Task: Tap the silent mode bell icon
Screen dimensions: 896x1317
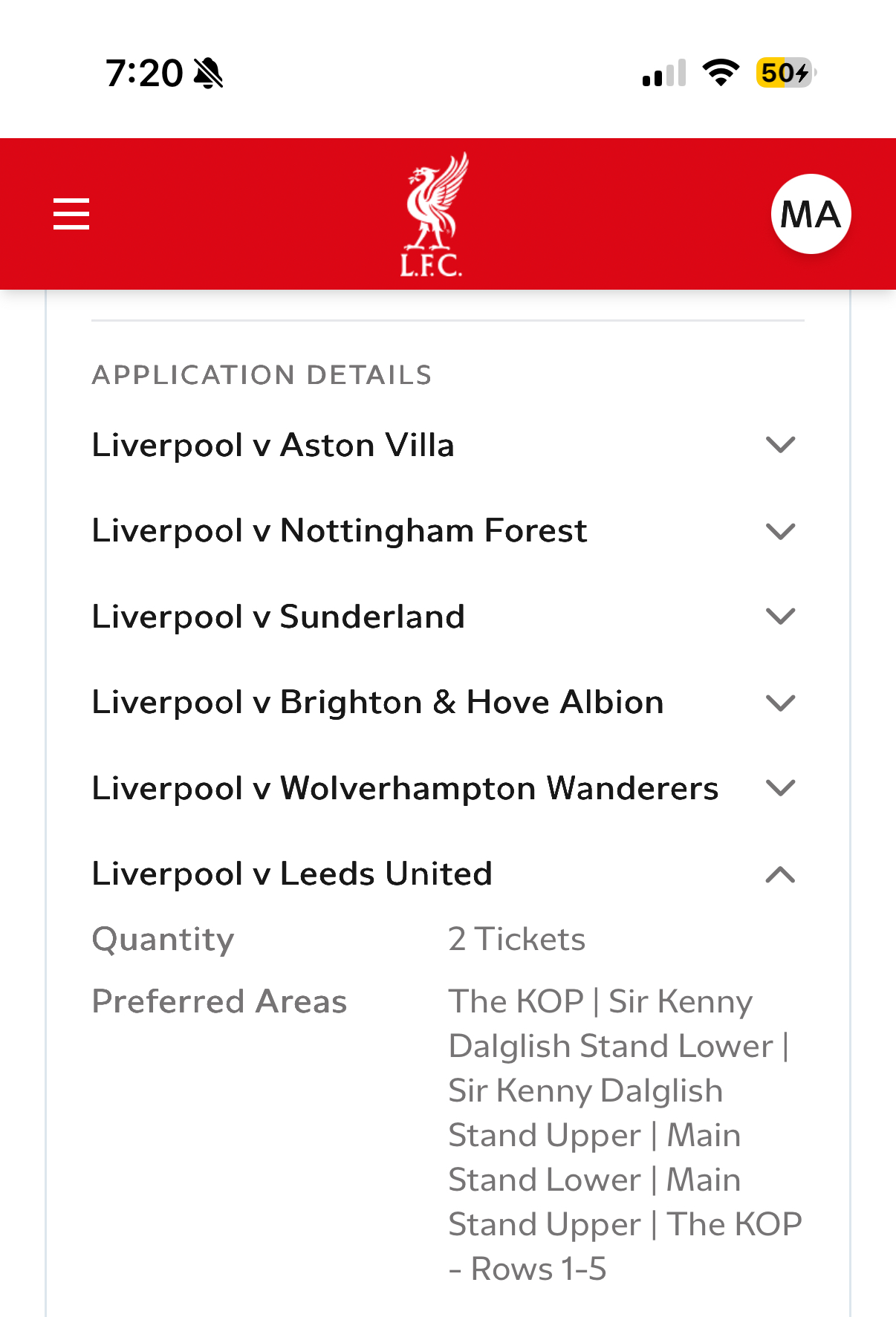Action: click(209, 74)
